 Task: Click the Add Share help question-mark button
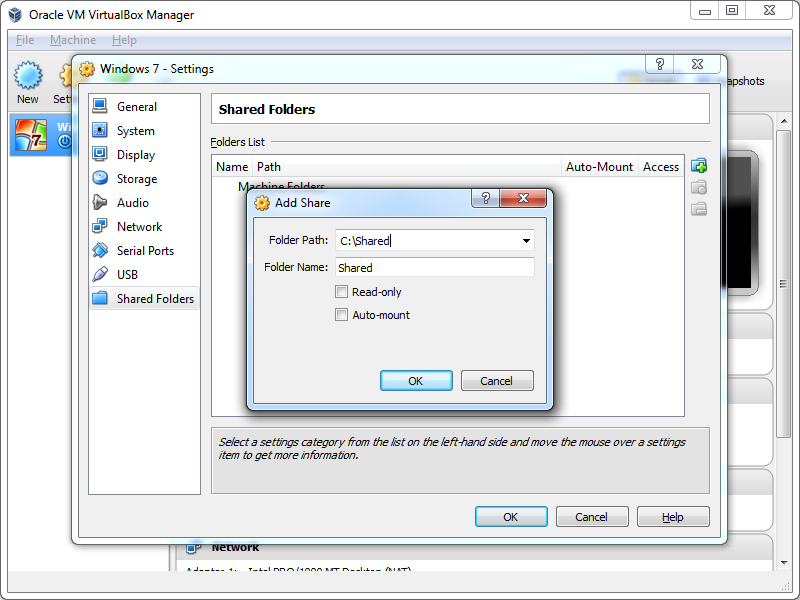tap(485, 200)
